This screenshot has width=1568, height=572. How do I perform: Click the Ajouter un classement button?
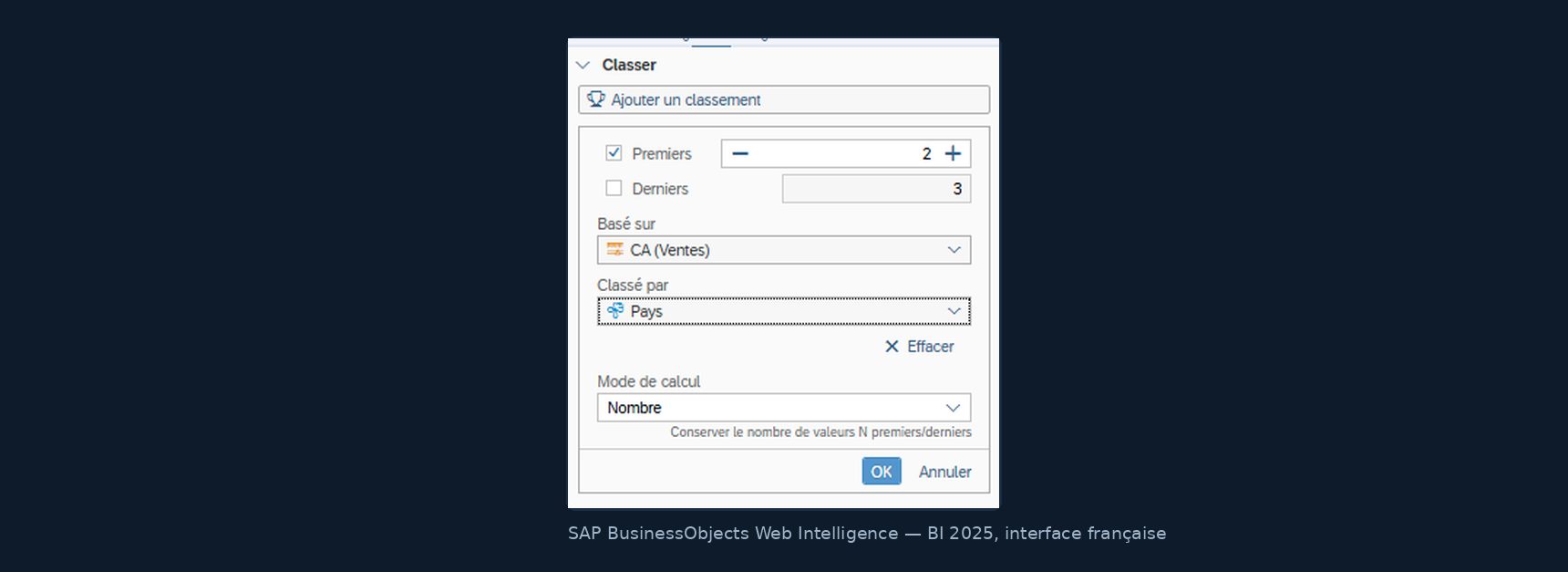(x=784, y=99)
